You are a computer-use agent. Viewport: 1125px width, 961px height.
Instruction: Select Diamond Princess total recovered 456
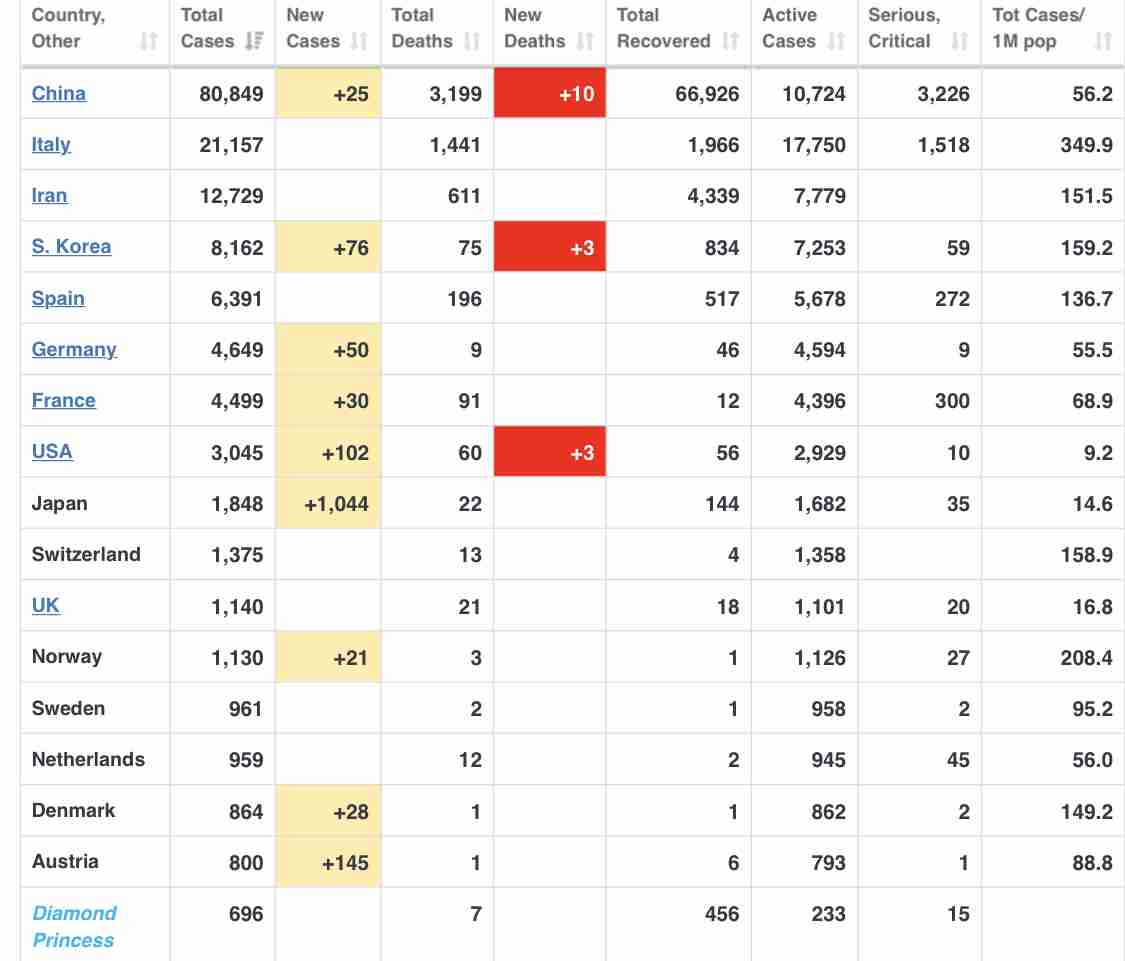click(722, 914)
